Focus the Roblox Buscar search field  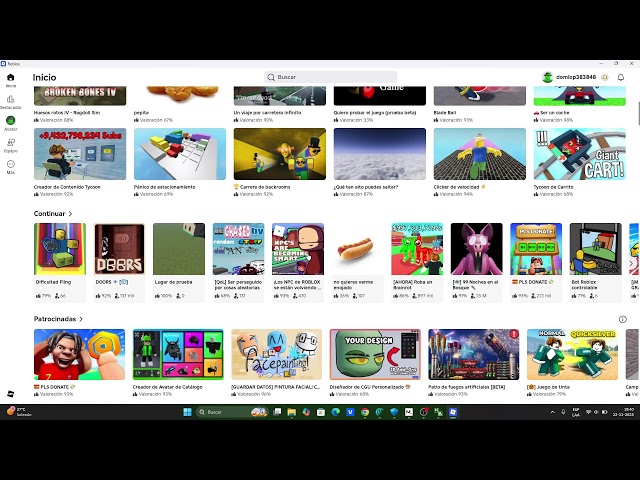coord(331,77)
